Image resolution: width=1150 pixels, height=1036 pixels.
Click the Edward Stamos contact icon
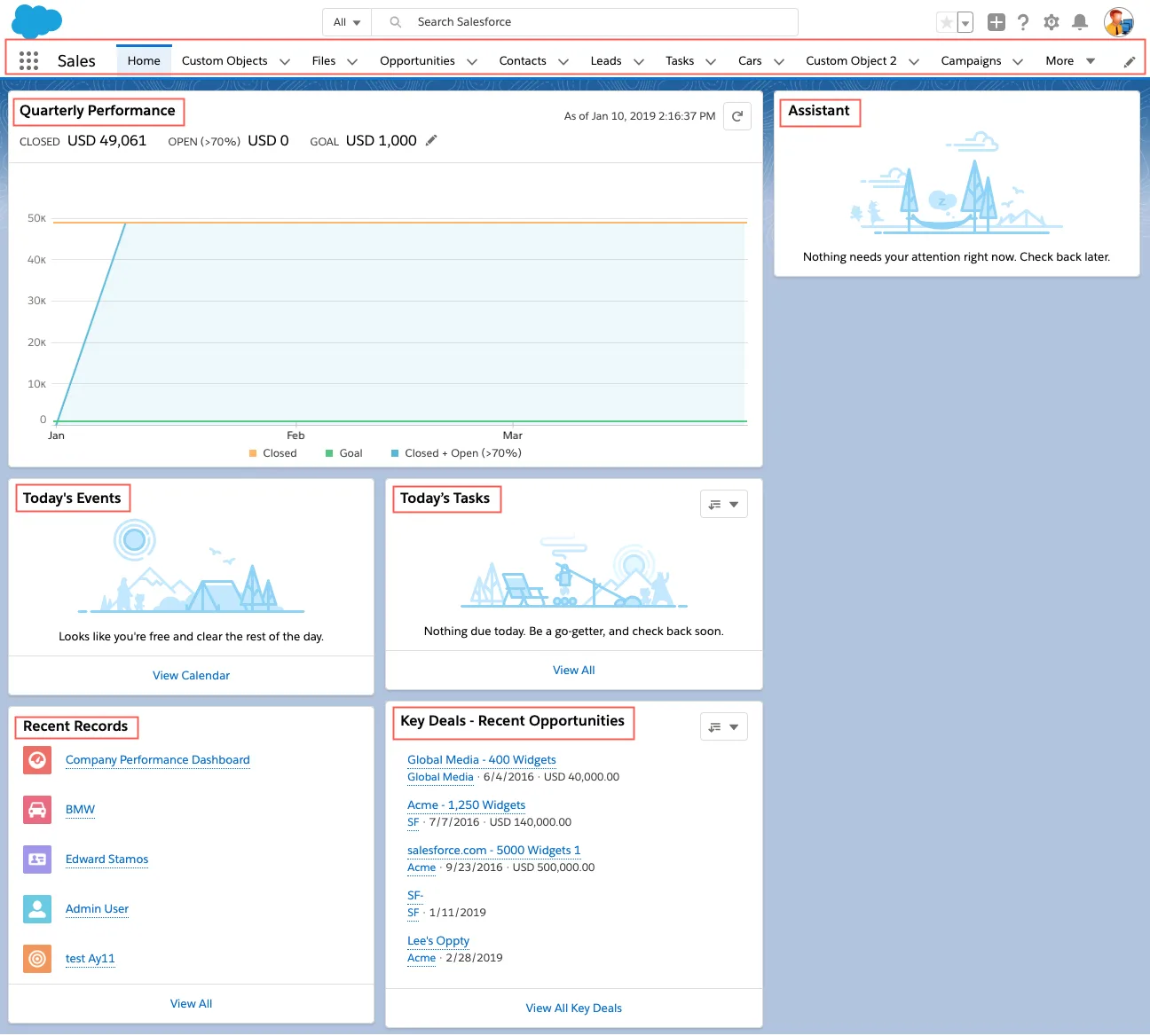click(x=37, y=859)
